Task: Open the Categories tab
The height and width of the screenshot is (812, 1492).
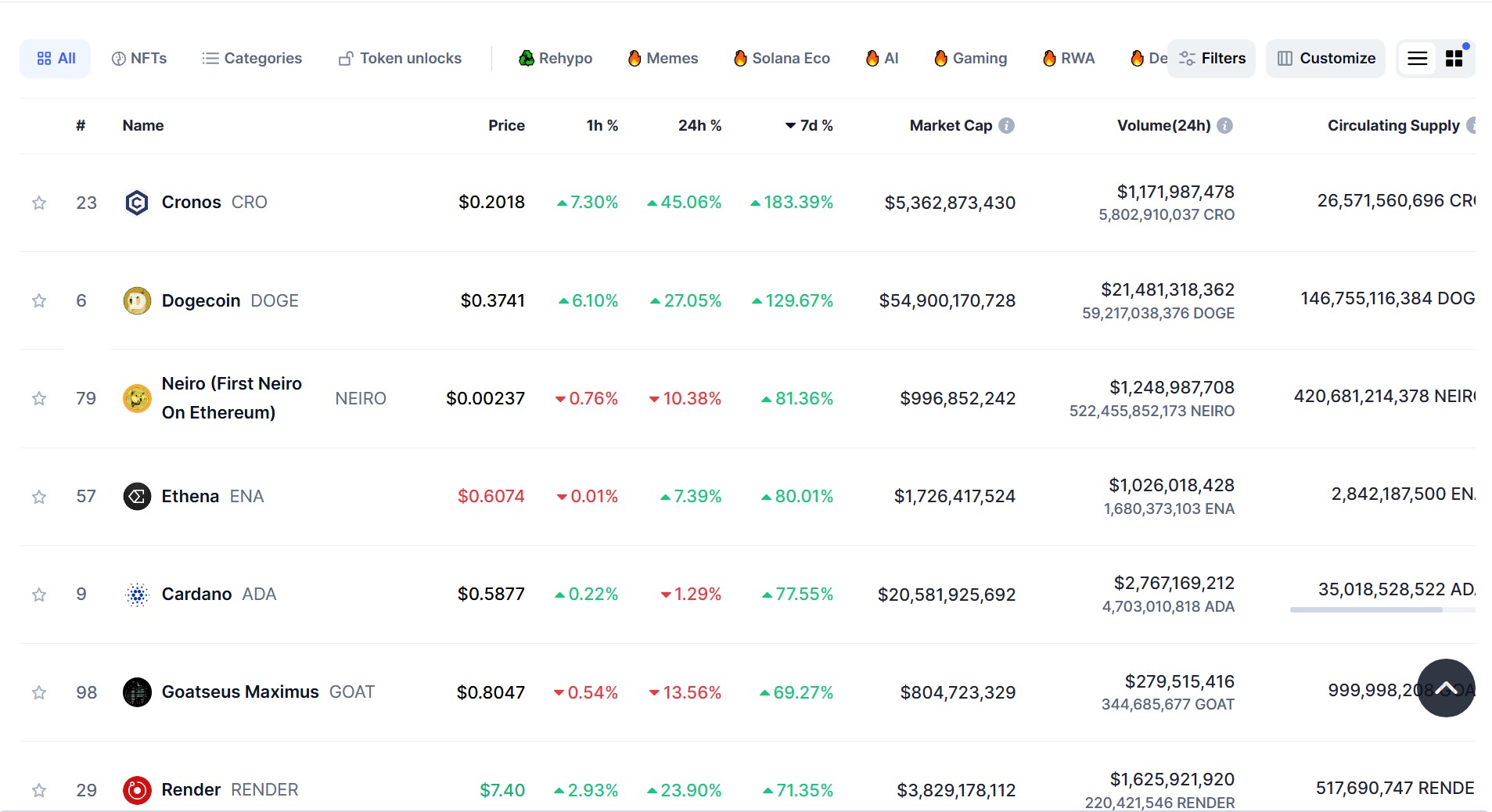Action: coord(252,59)
